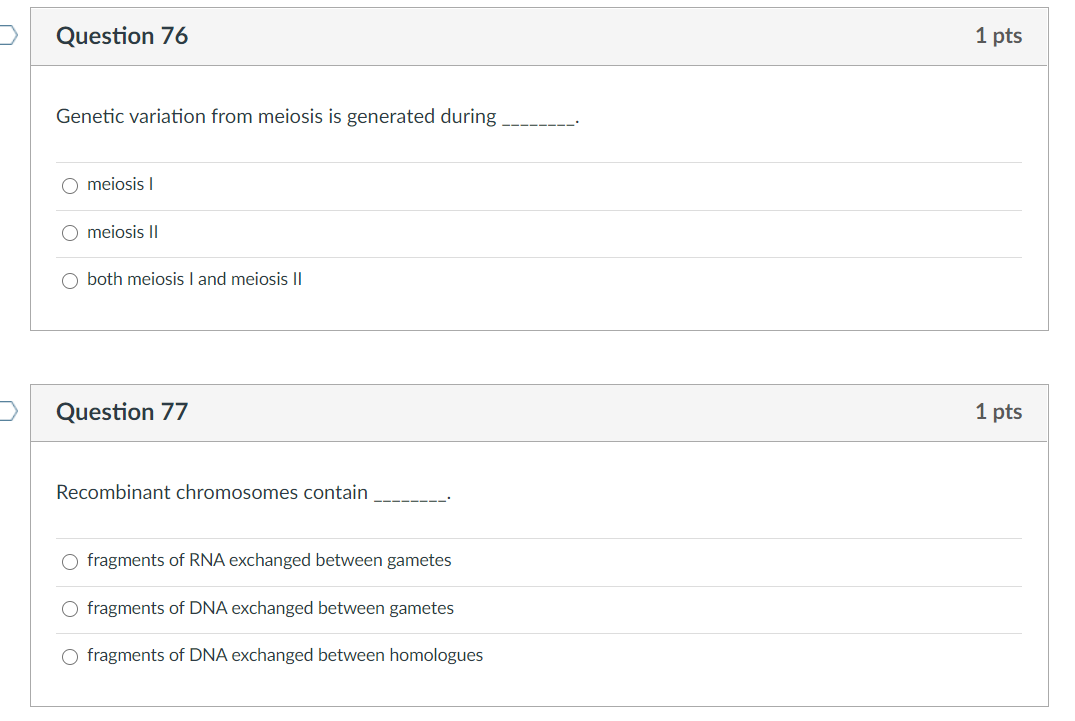Viewport: 1075px width, 721px height.
Task: Select fragments of RNA exchanged between gametes
Action: [x=69, y=561]
